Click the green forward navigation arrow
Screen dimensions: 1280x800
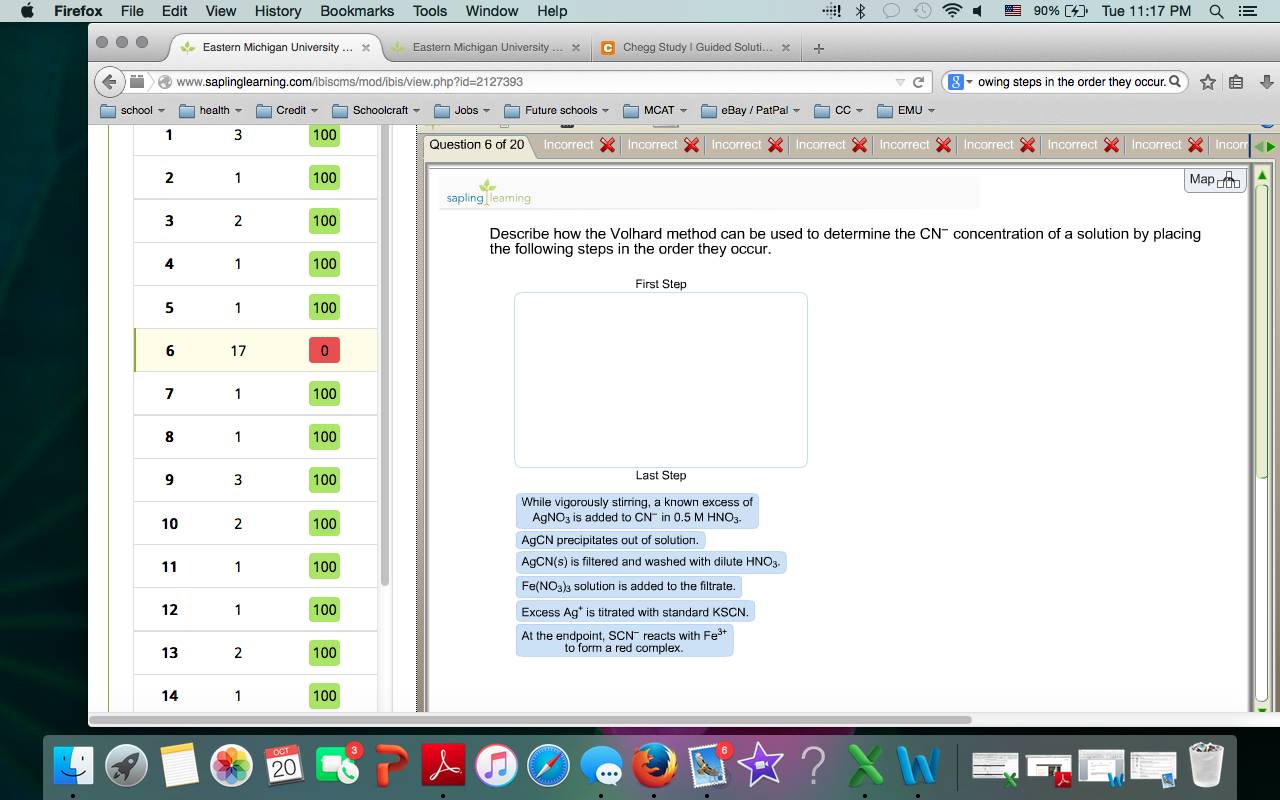[x=1270, y=146]
